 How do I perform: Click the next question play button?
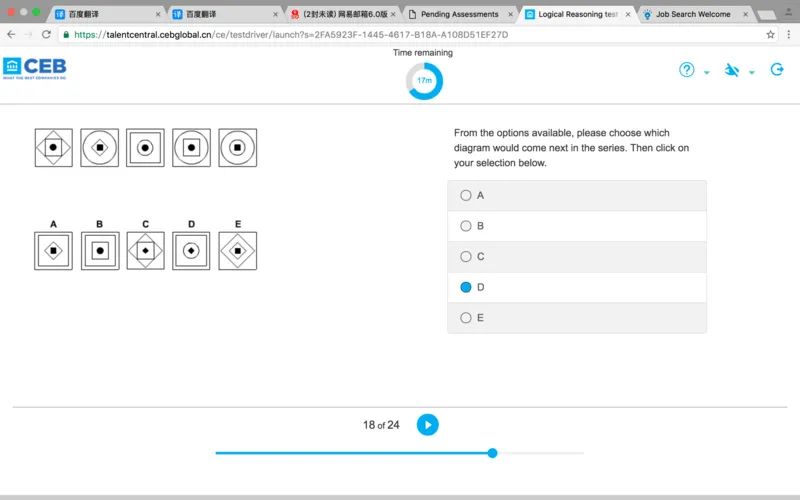pos(427,425)
